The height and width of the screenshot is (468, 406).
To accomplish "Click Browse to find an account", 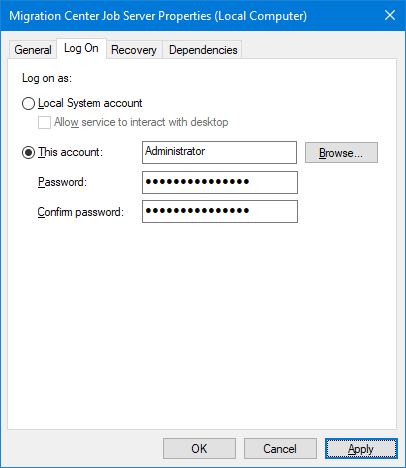I will (x=341, y=153).
